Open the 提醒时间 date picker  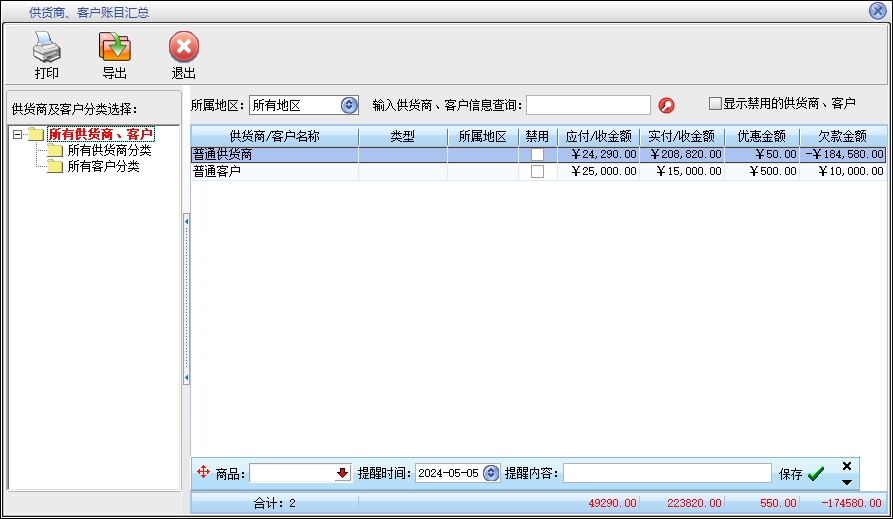click(490, 473)
